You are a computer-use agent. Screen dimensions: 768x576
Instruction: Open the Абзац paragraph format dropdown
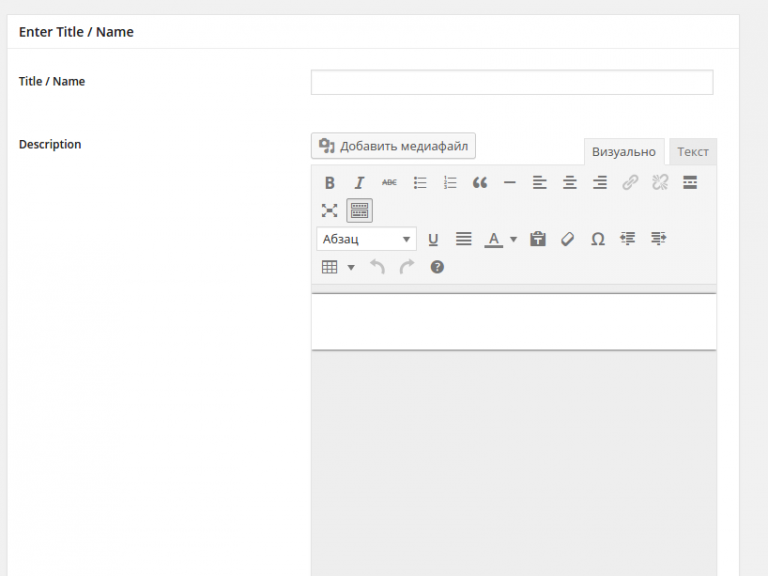(x=366, y=239)
